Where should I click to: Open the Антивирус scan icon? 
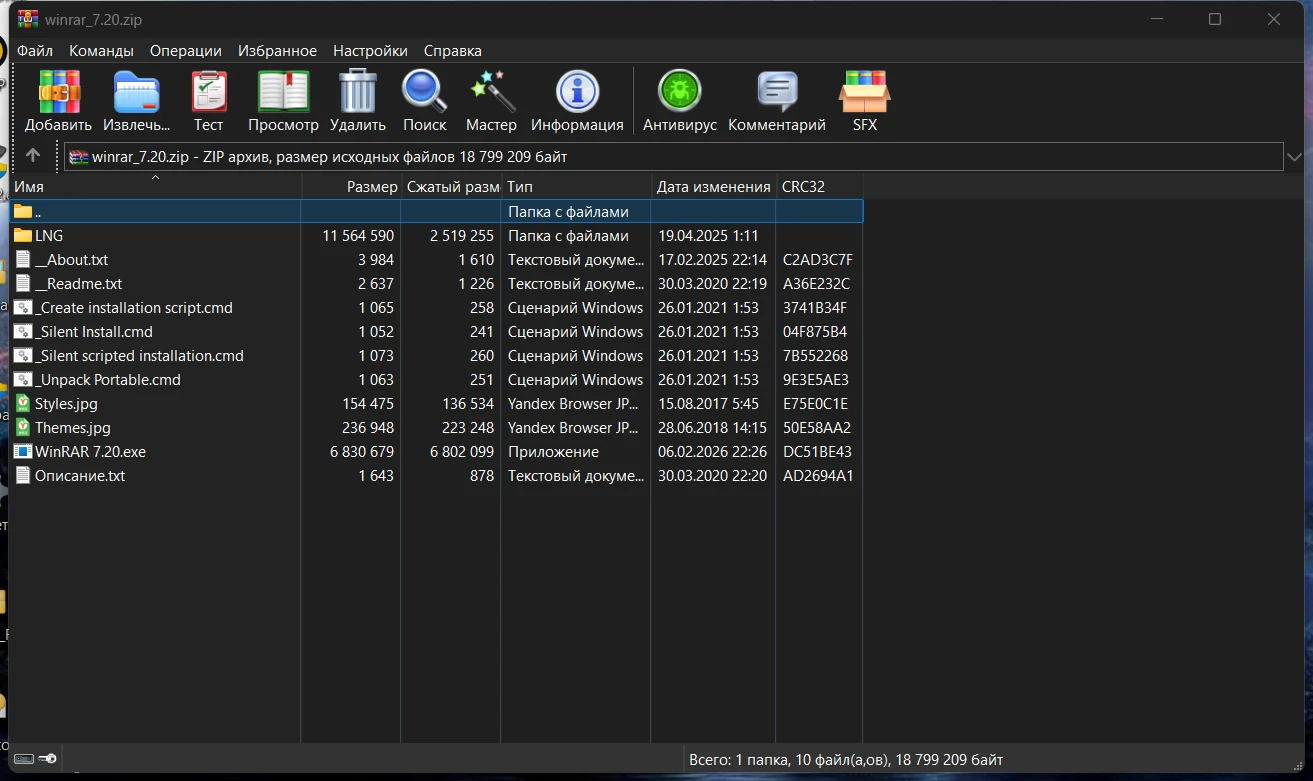coord(679,93)
